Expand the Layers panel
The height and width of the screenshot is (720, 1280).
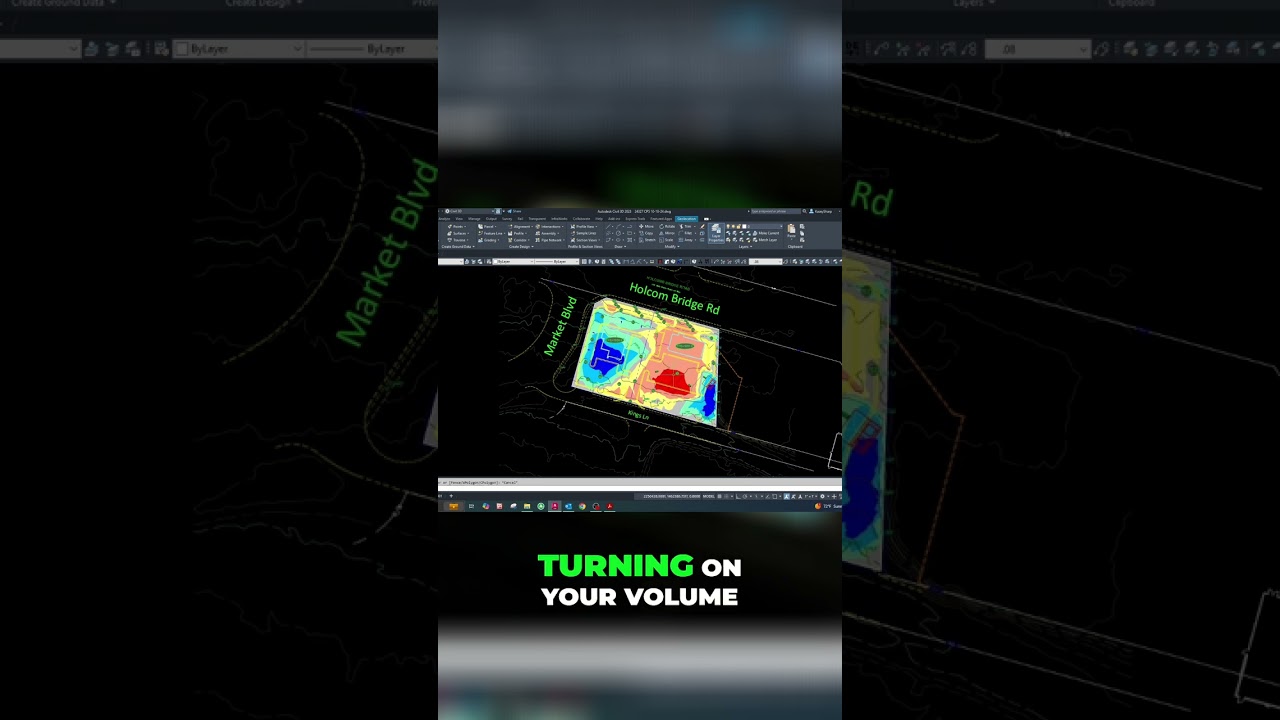(745, 247)
